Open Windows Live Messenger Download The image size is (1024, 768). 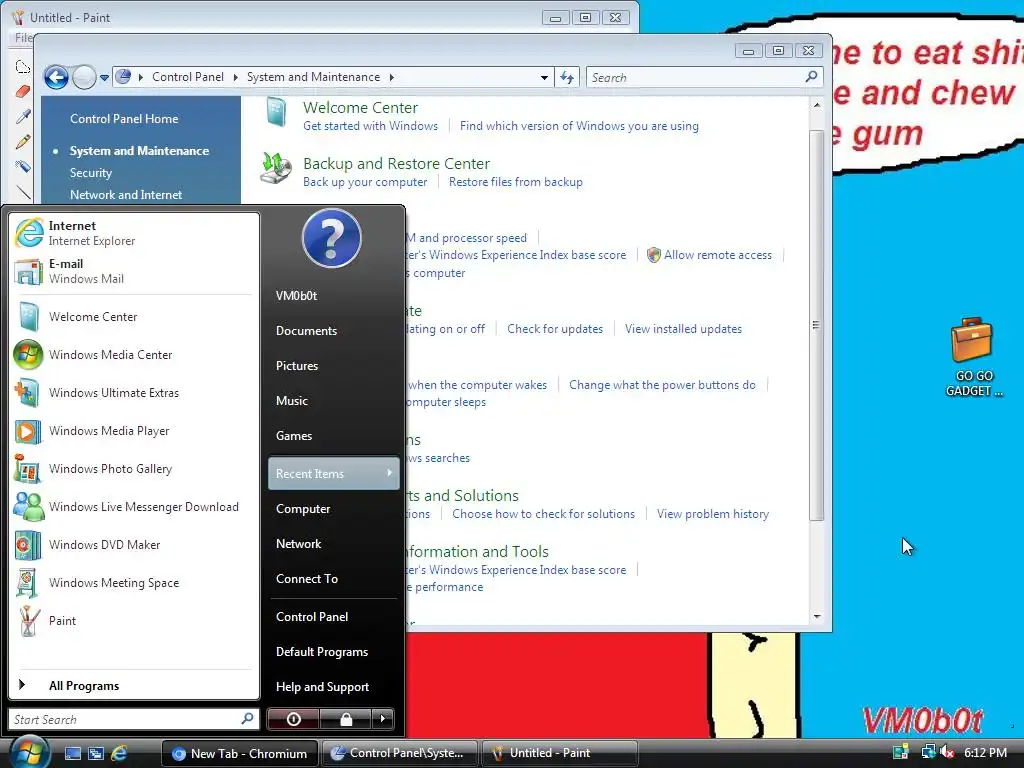tap(134, 507)
